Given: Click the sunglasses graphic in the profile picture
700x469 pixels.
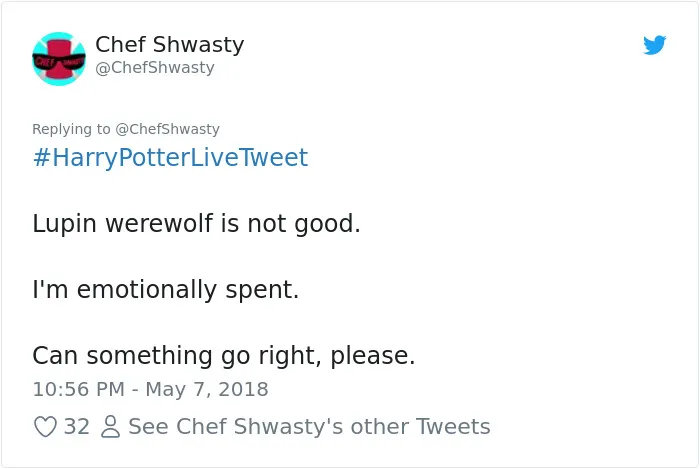Looking at the screenshot, I should pos(59,62).
